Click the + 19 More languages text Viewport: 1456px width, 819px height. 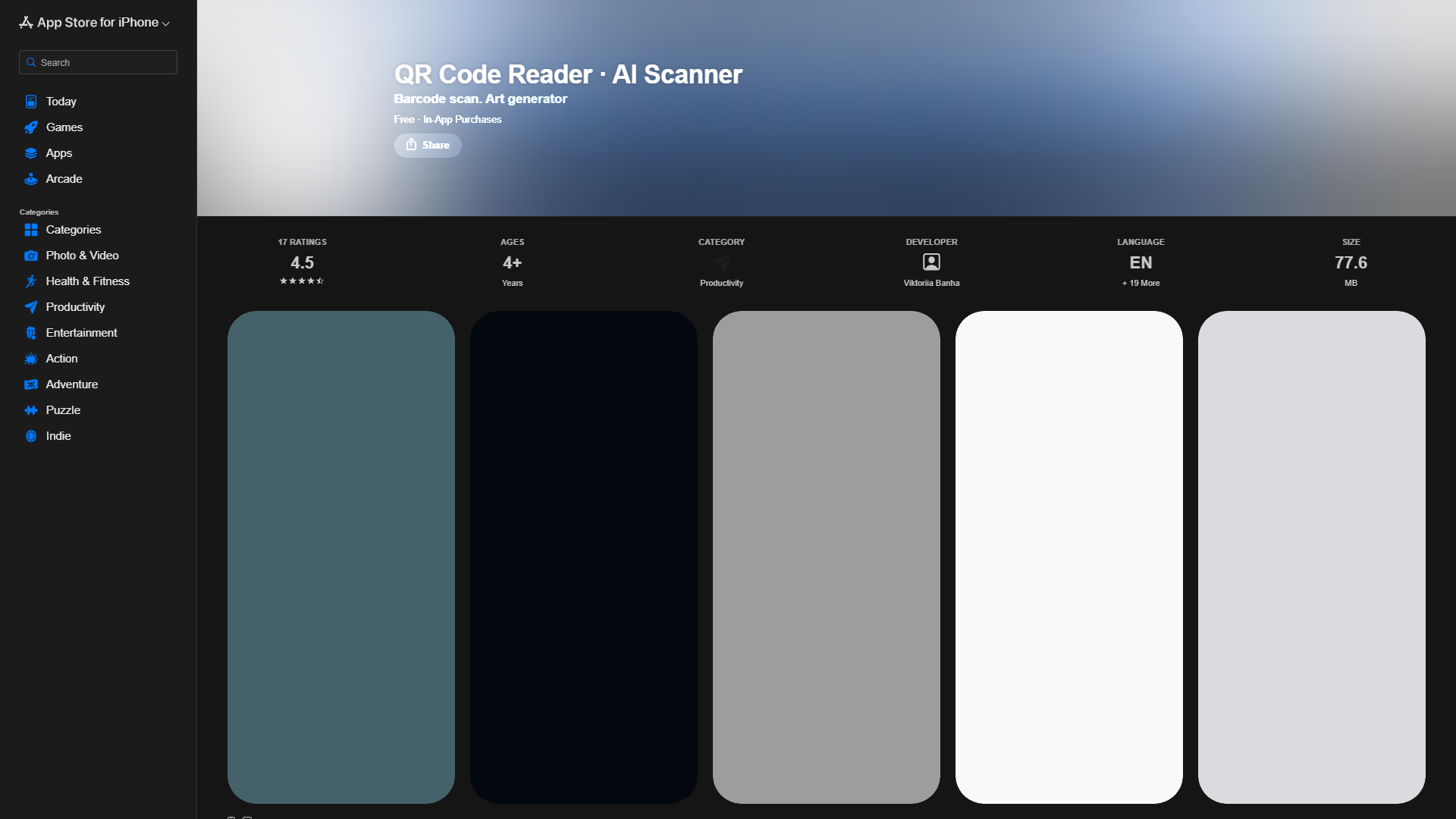pos(1141,283)
